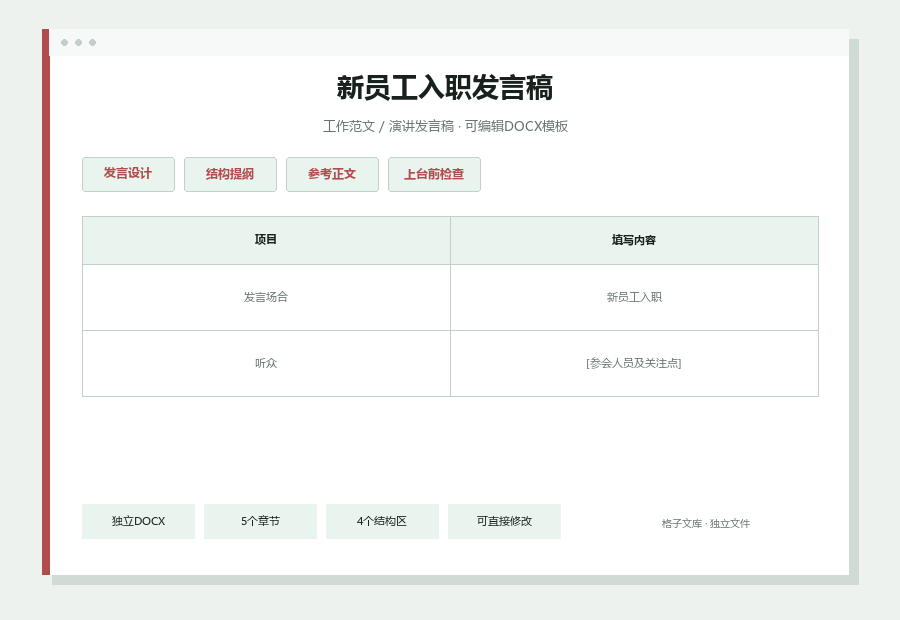Select the 发言场合 table cell
The width and height of the screenshot is (900, 620).
click(266, 297)
